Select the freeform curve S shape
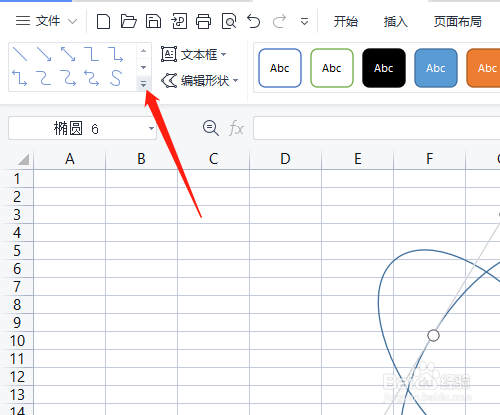This screenshot has height=415, width=500. pos(116,78)
